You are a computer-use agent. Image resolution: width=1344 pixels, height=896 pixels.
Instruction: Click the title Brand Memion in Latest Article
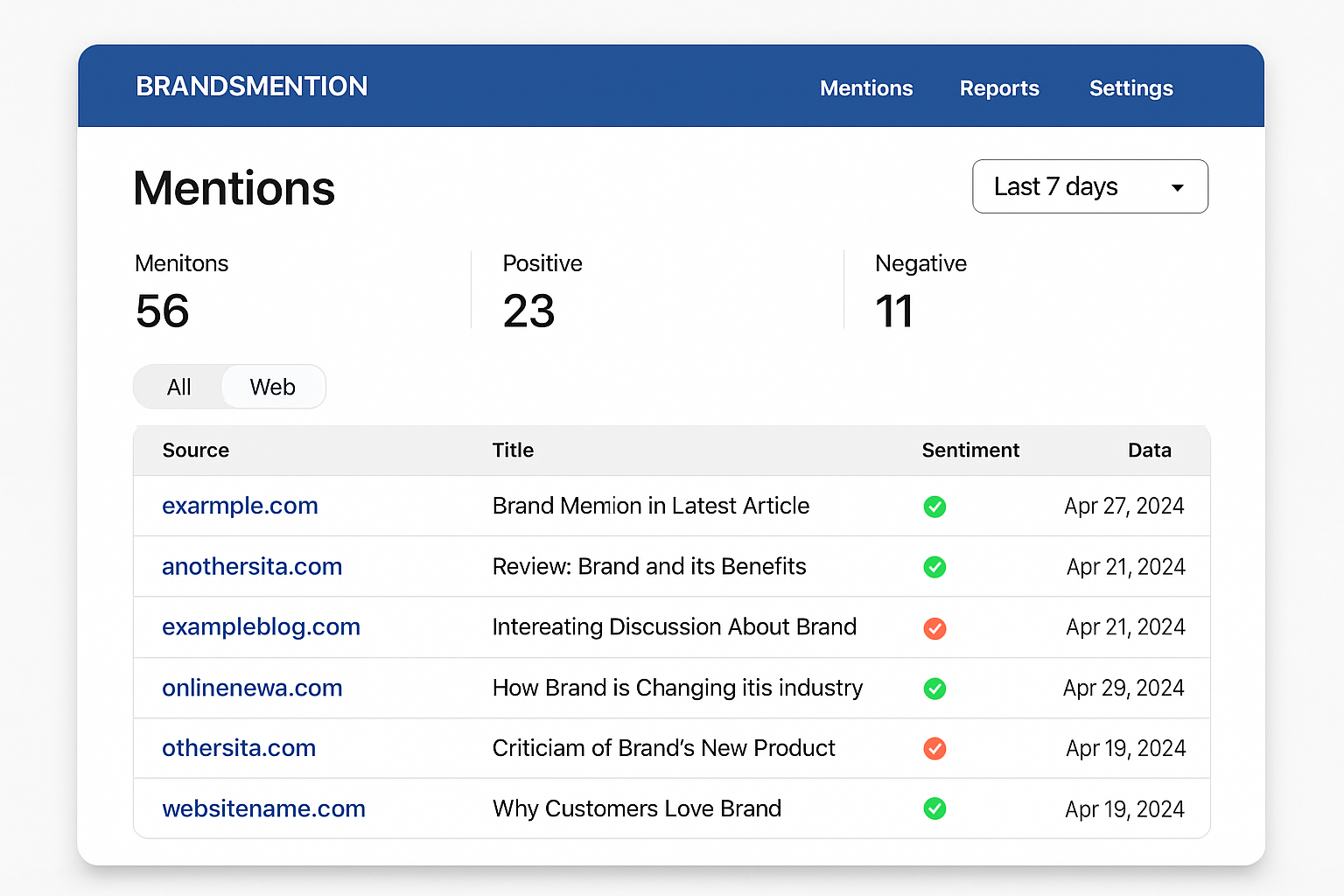tap(651, 506)
